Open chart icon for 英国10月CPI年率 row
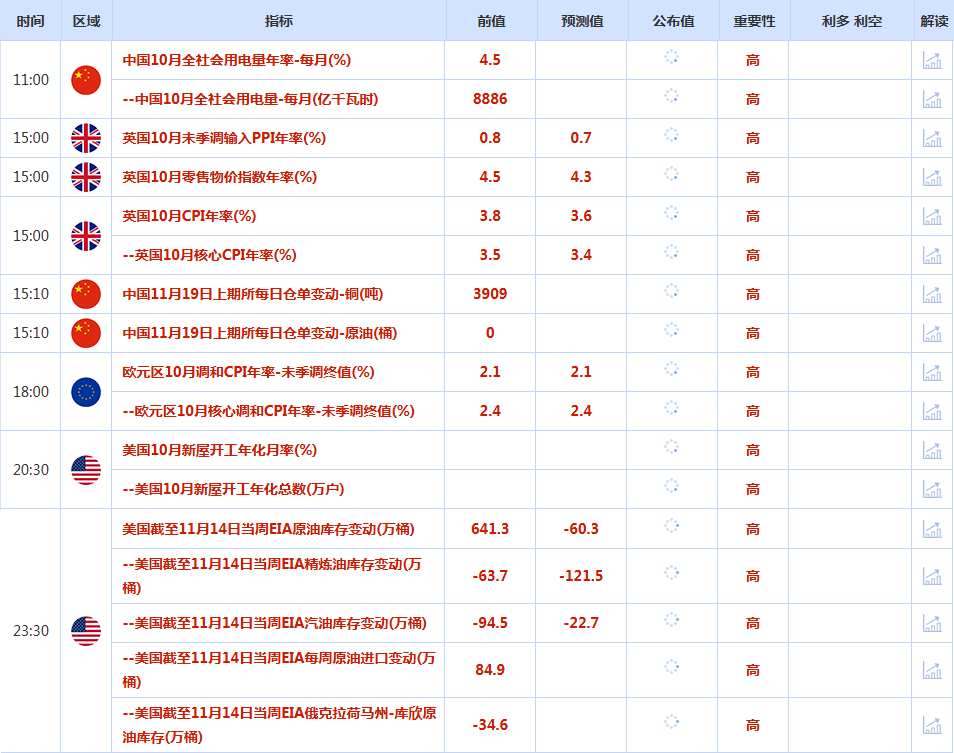 [x=932, y=216]
